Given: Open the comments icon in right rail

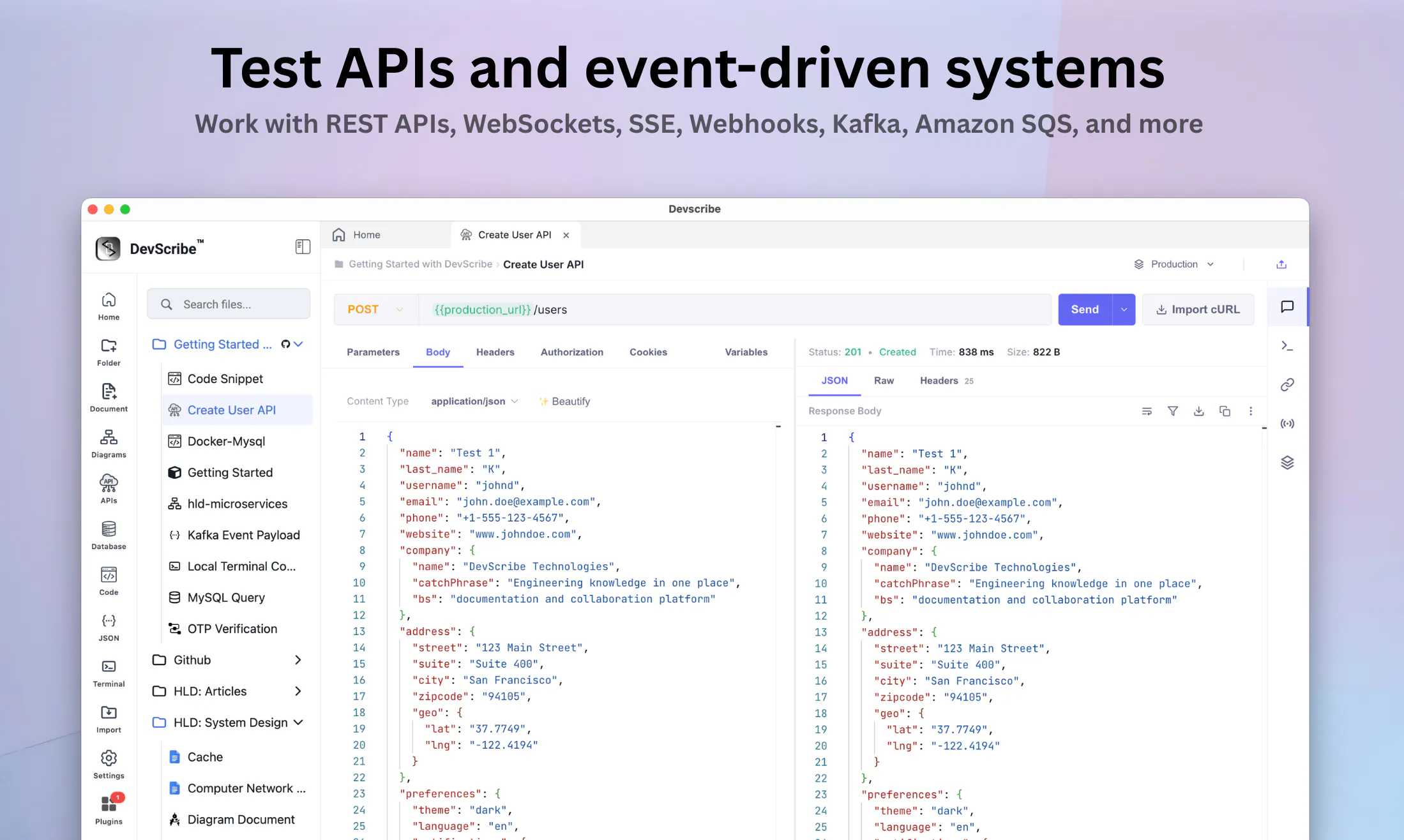Looking at the screenshot, I should 1287,306.
